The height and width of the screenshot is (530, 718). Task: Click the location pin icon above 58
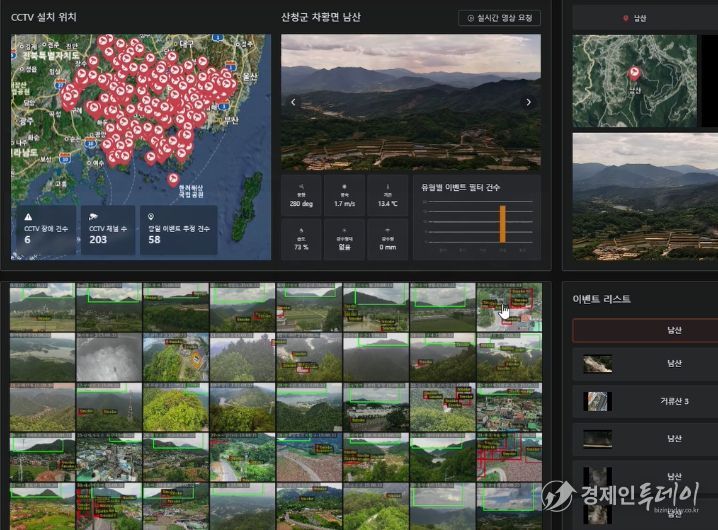point(151,216)
